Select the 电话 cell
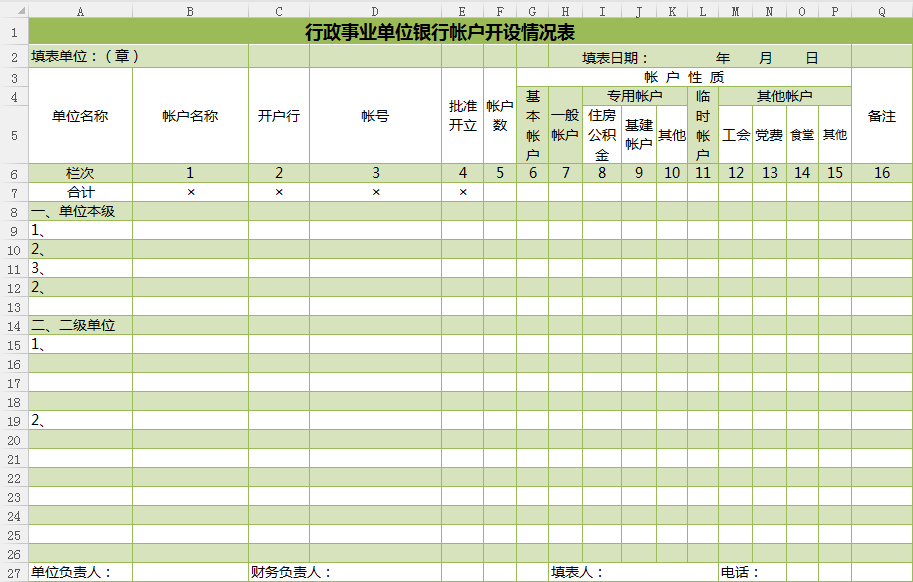 [740, 573]
